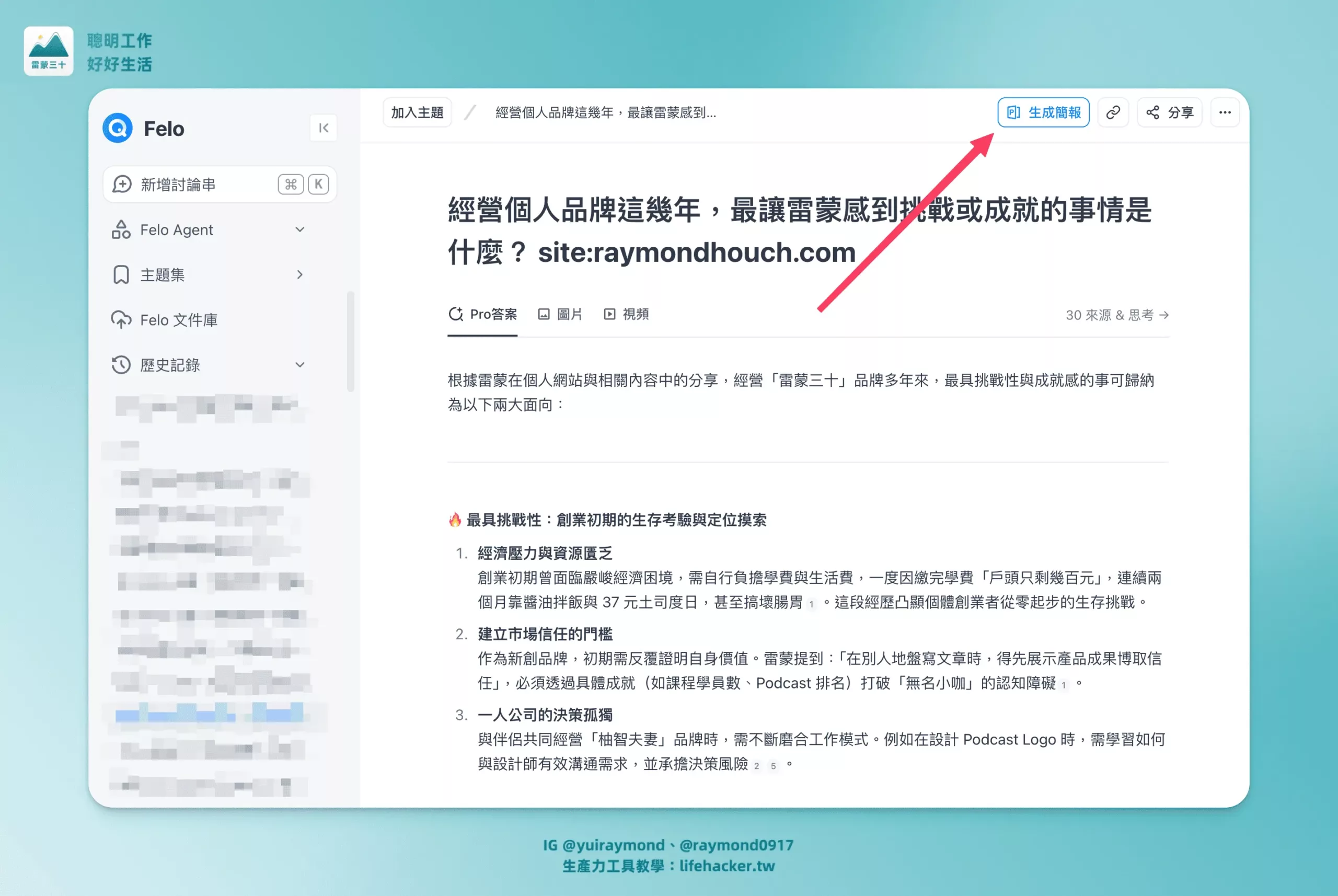
Task: Click the Felo logo icon
Action: tap(117, 128)
